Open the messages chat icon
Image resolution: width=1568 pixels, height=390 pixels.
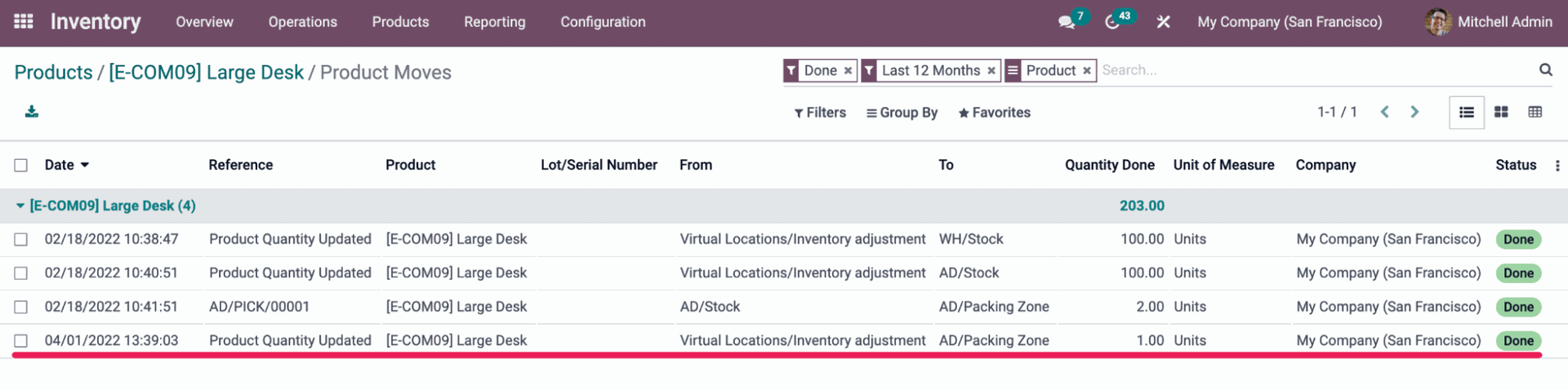(1067, 22)
